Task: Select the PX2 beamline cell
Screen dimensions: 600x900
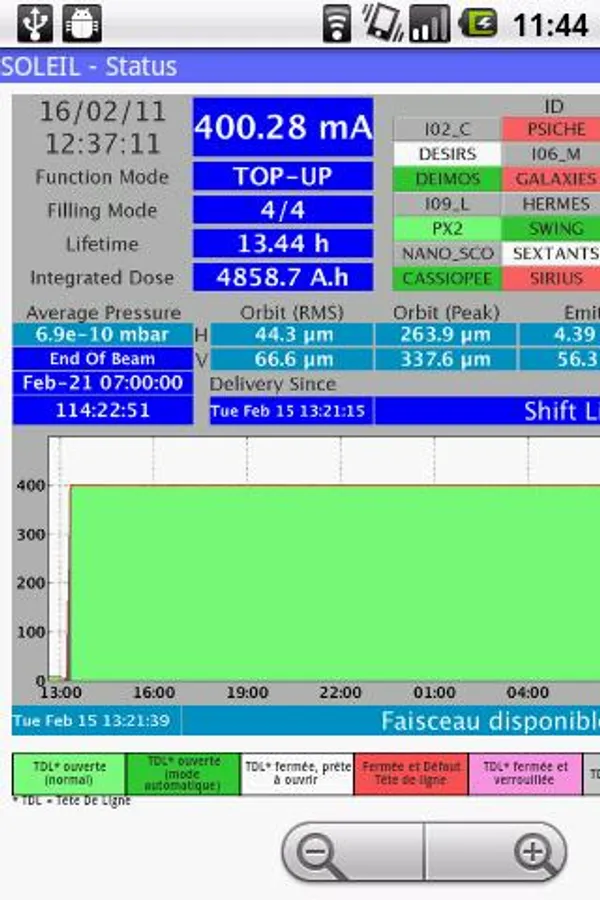Action: pyautogui.click(x=447, y=228)
